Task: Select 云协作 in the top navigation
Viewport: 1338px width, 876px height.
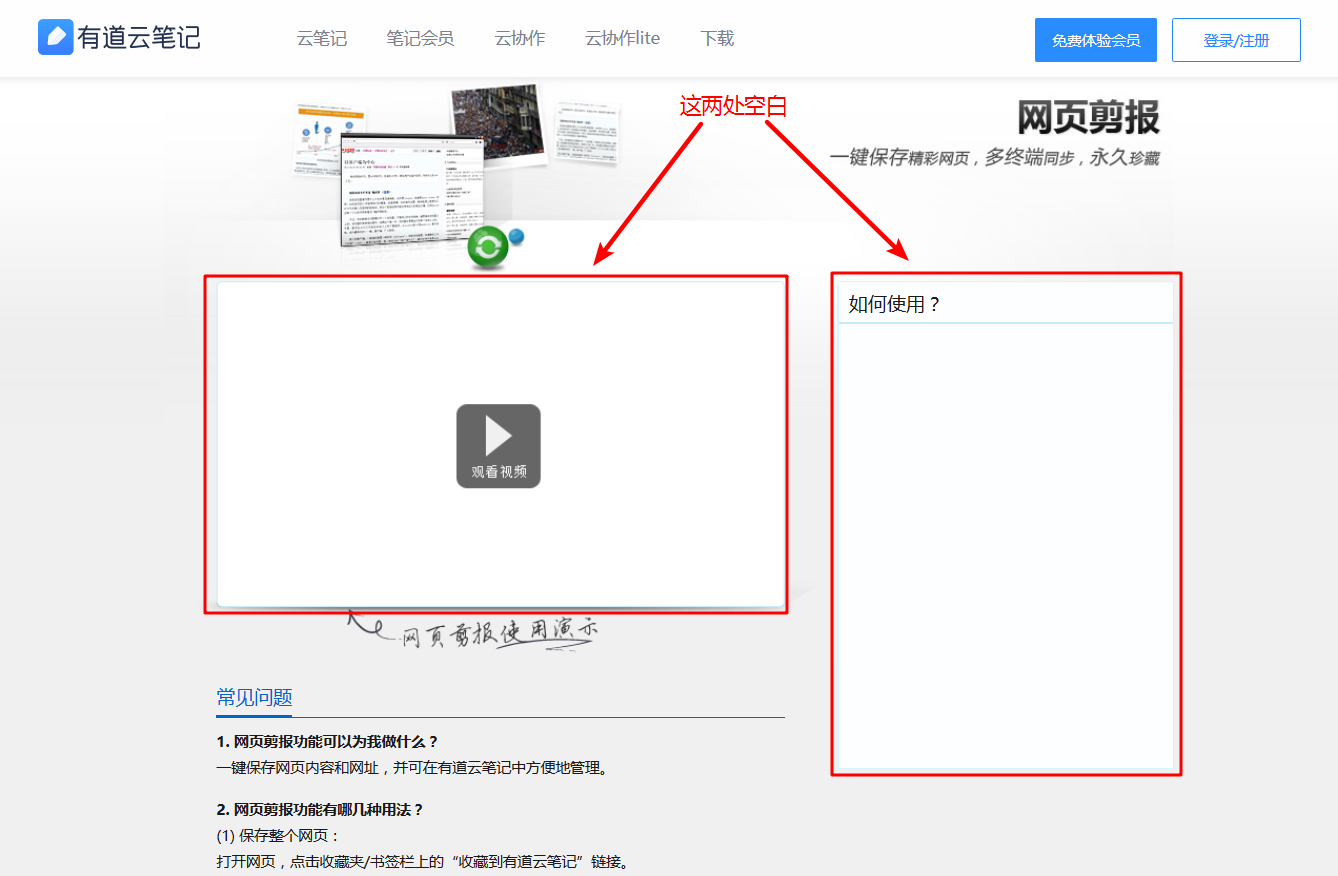Action: [x=519, y=38]
